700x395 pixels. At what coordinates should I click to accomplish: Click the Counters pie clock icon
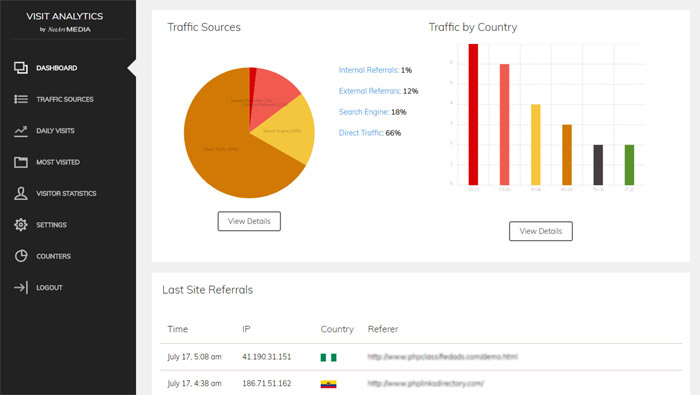[21, 256]
